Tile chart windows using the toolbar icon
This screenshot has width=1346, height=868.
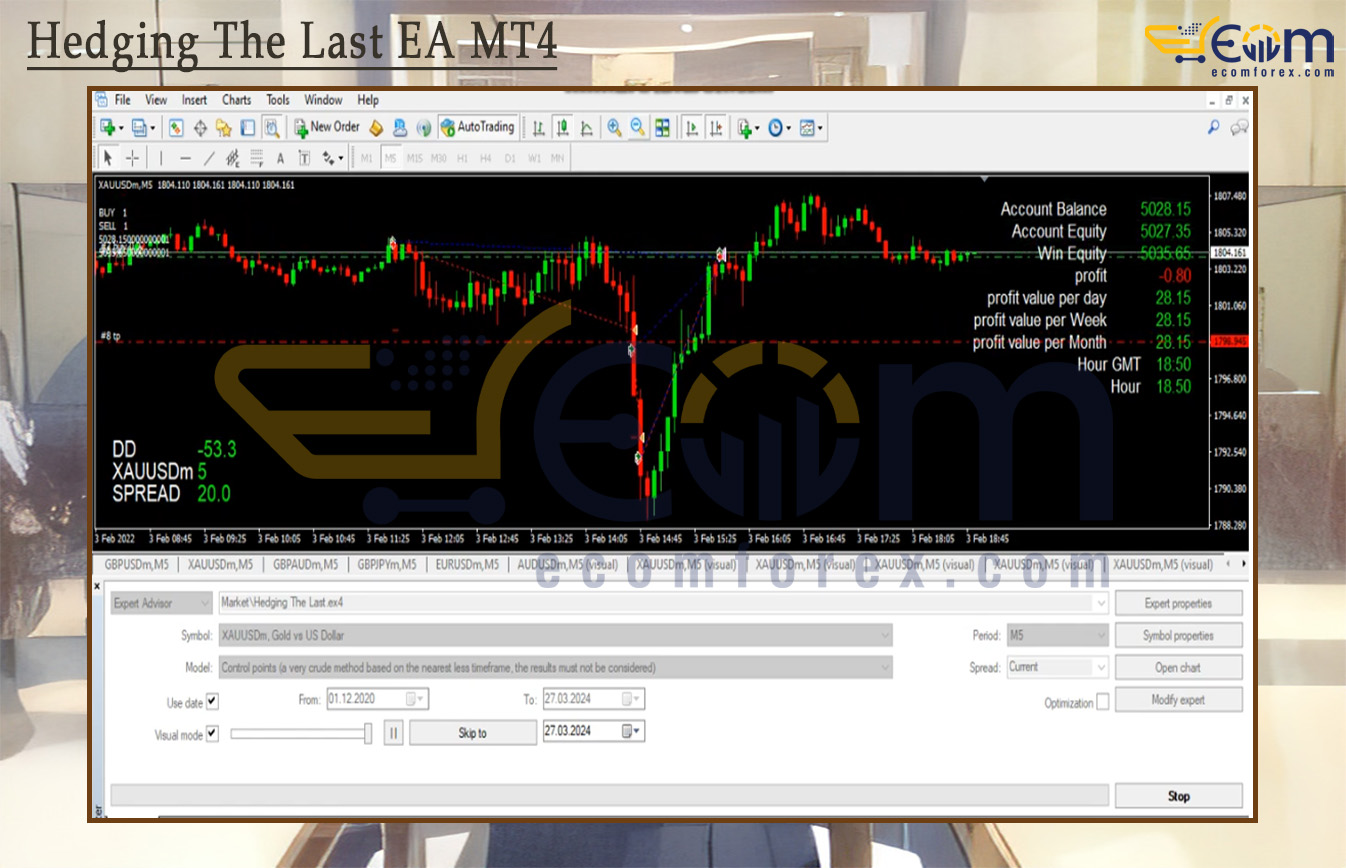pos(661,127)
